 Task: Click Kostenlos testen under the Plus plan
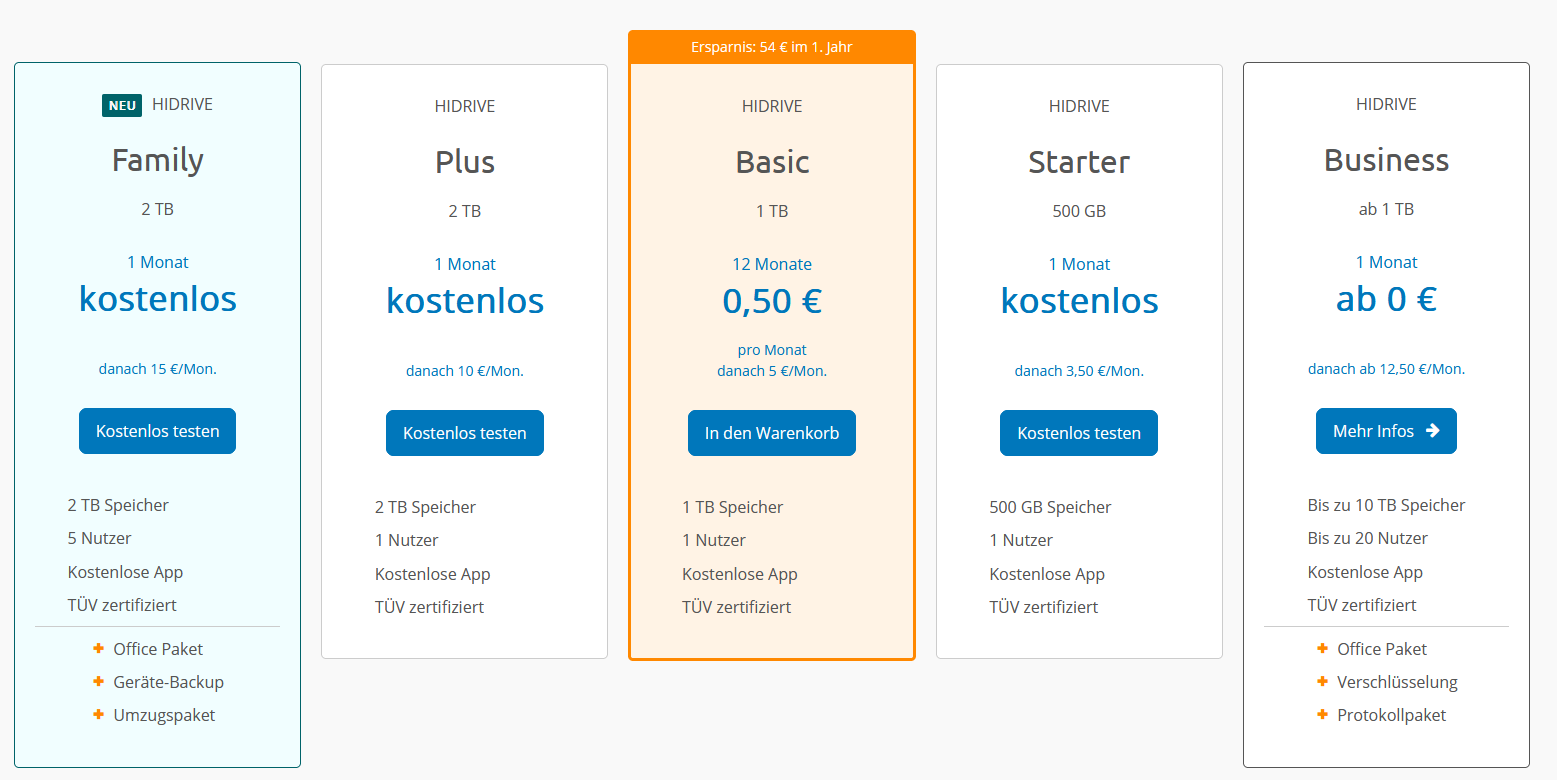465,433
